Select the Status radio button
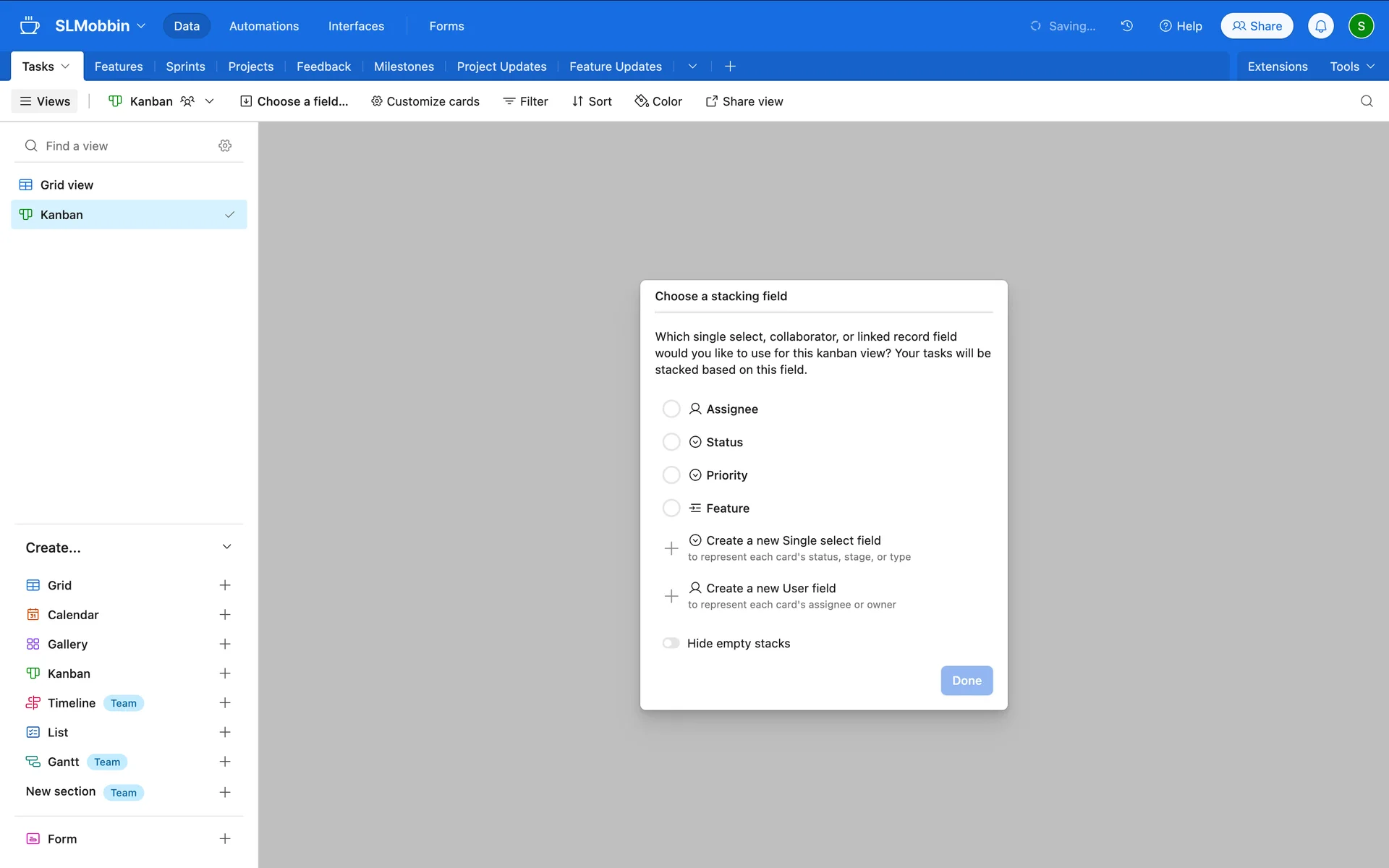 click(671, 442)
